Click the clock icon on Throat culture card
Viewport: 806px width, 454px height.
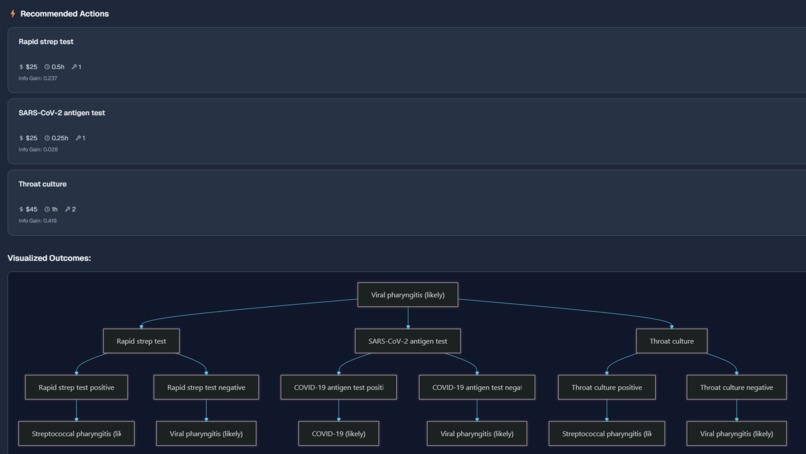(x=47, y=209)
